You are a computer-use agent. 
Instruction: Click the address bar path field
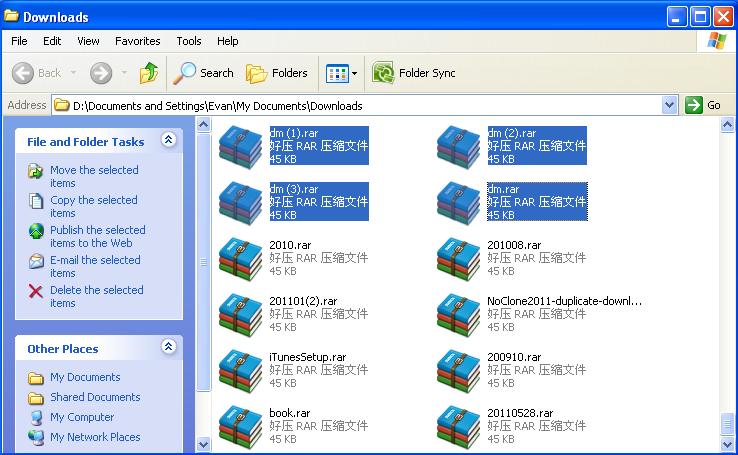coord(358,105)
